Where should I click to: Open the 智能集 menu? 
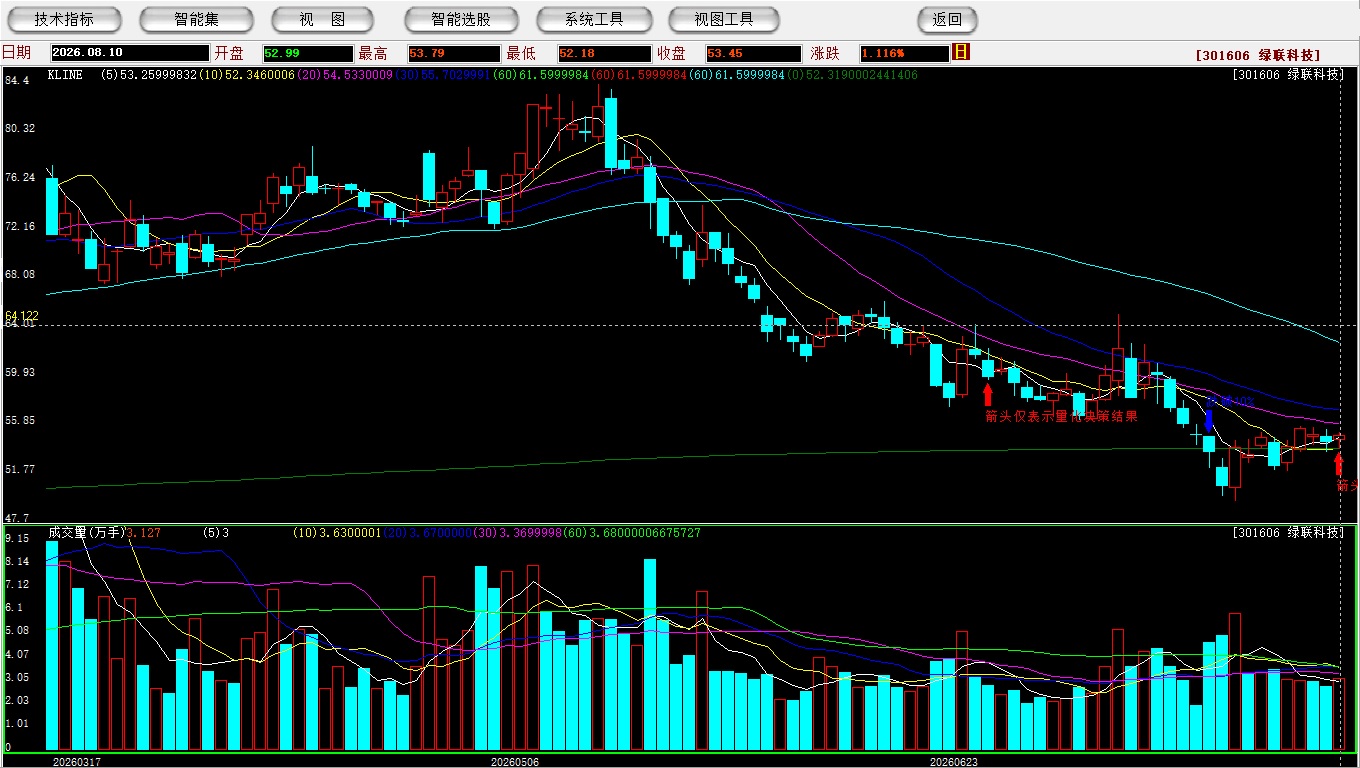[x=197, y=19]
